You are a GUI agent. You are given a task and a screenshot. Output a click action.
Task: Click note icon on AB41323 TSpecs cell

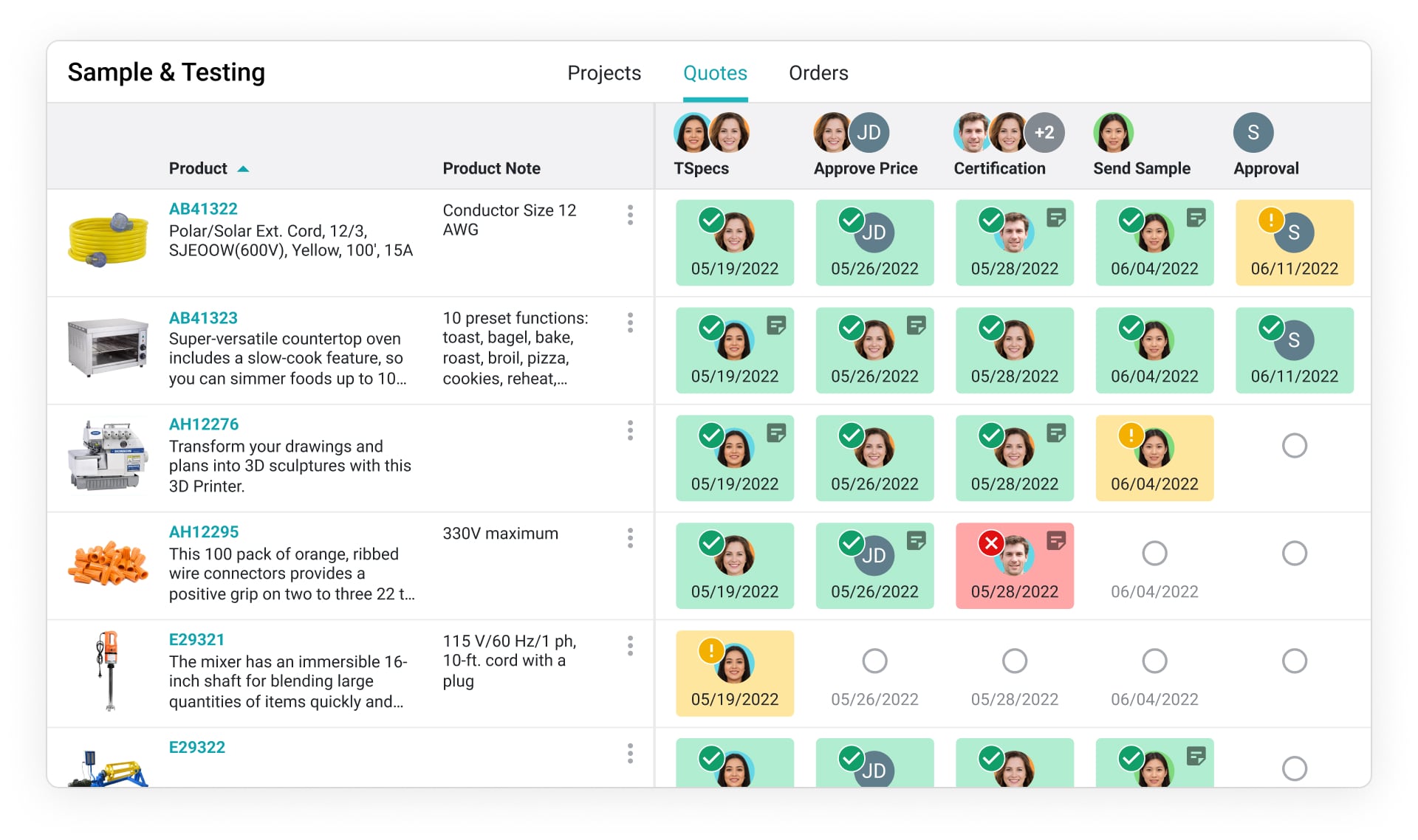tap(775, 326)
